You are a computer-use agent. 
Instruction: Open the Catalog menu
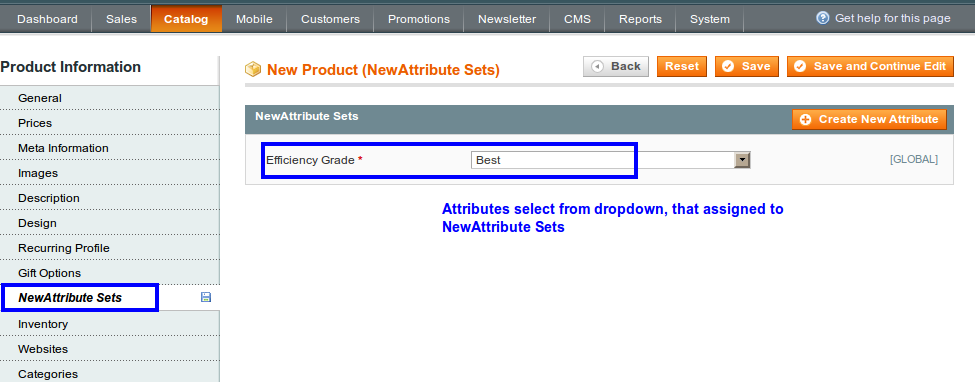(186, 19)
